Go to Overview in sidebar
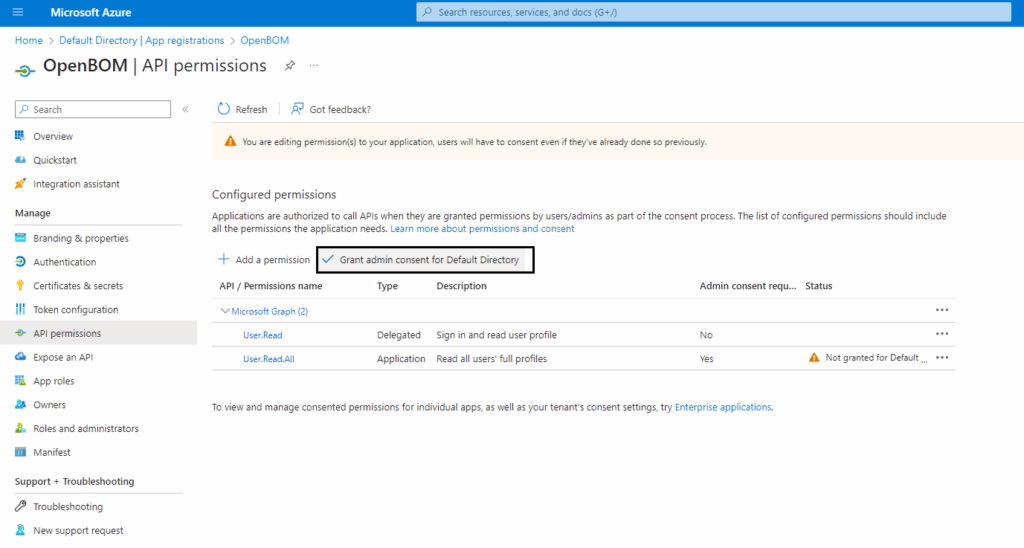This screenshot has width=1024, height=548. tap(53, 137)
